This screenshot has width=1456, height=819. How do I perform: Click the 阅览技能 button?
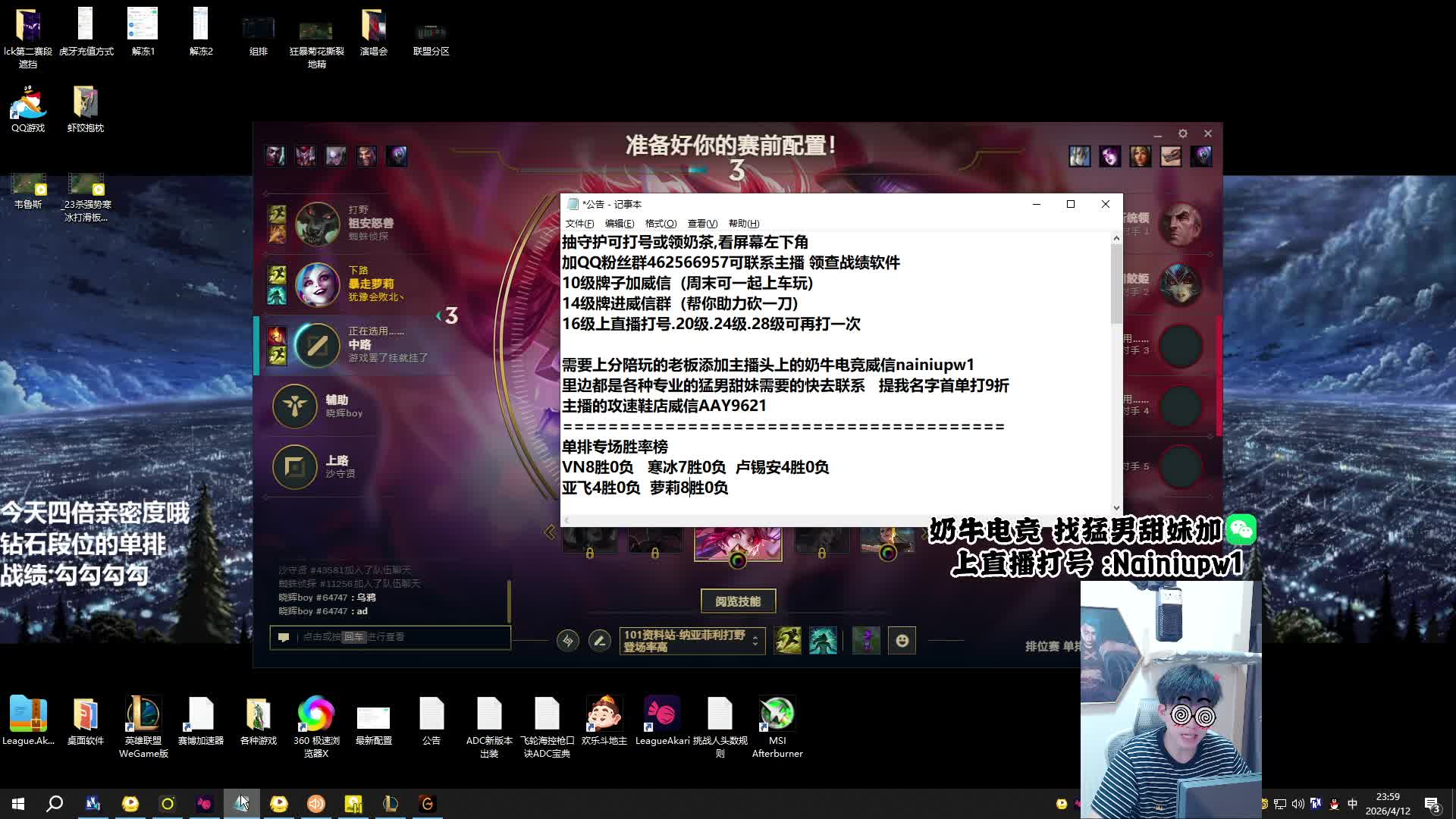(x=738, y=601)
